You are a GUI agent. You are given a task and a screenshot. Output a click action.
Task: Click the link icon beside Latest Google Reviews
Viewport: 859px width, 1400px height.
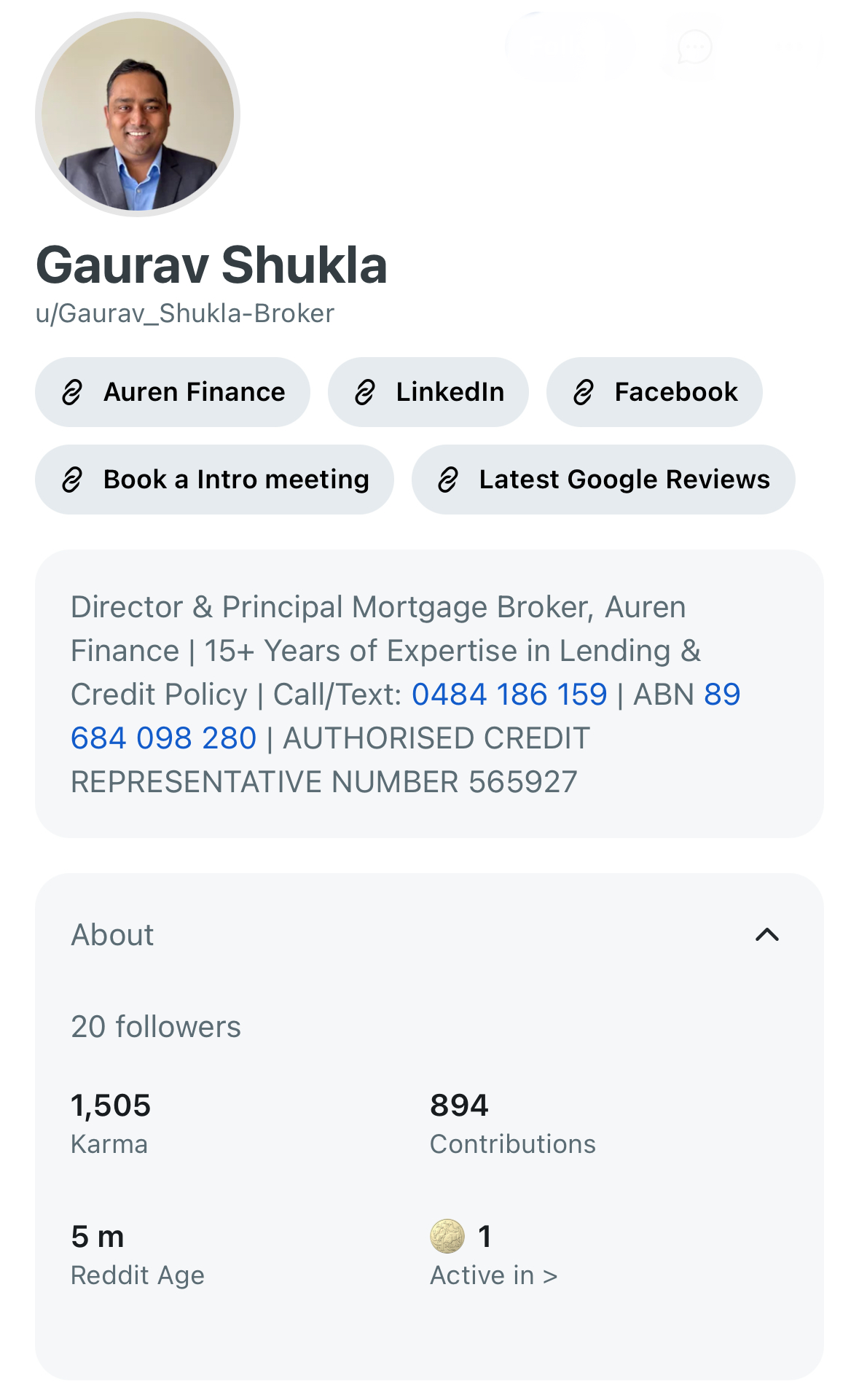pos(448,480)
